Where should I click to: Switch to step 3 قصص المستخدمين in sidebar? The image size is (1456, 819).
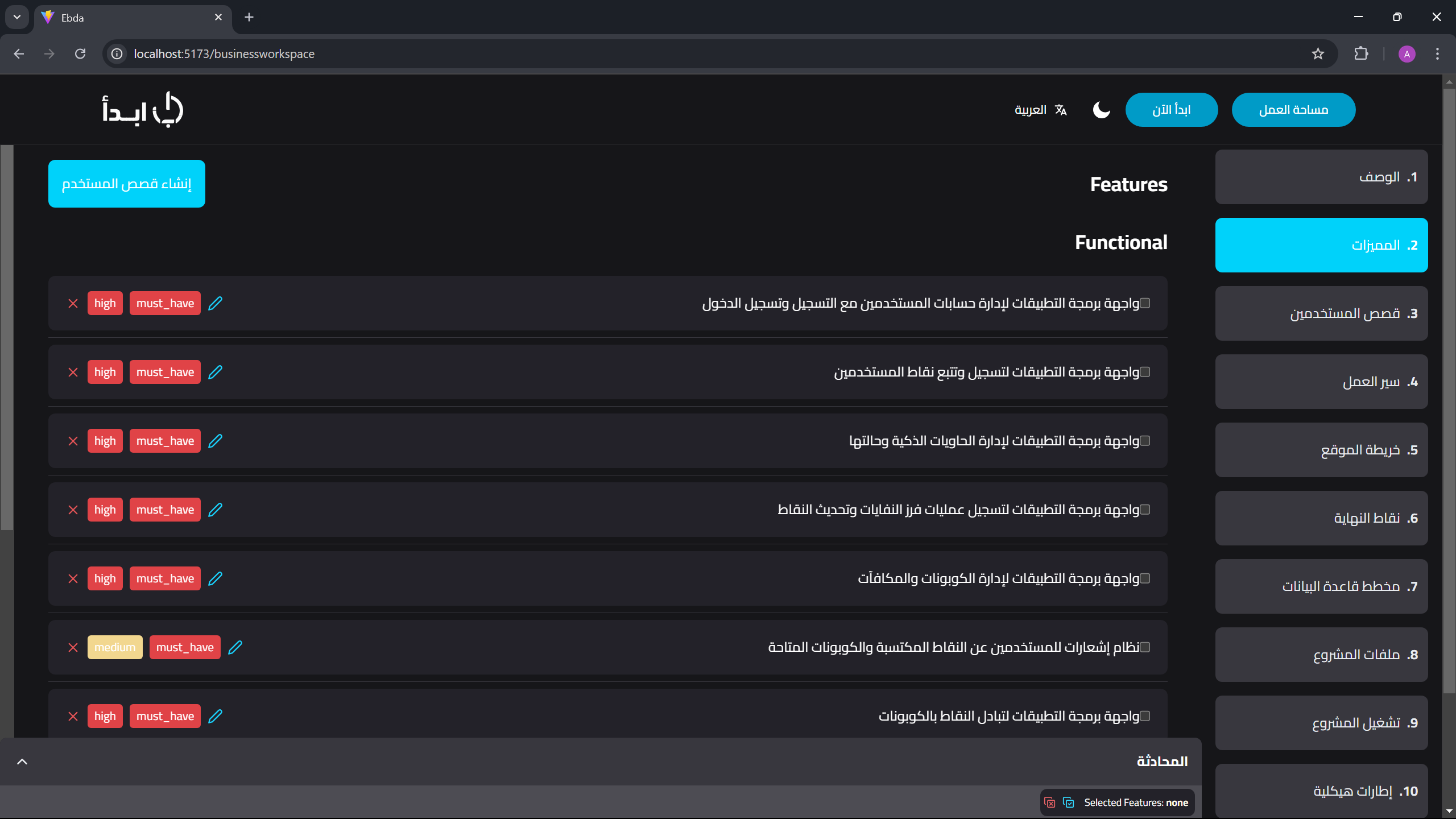(x=1321, y=313)
